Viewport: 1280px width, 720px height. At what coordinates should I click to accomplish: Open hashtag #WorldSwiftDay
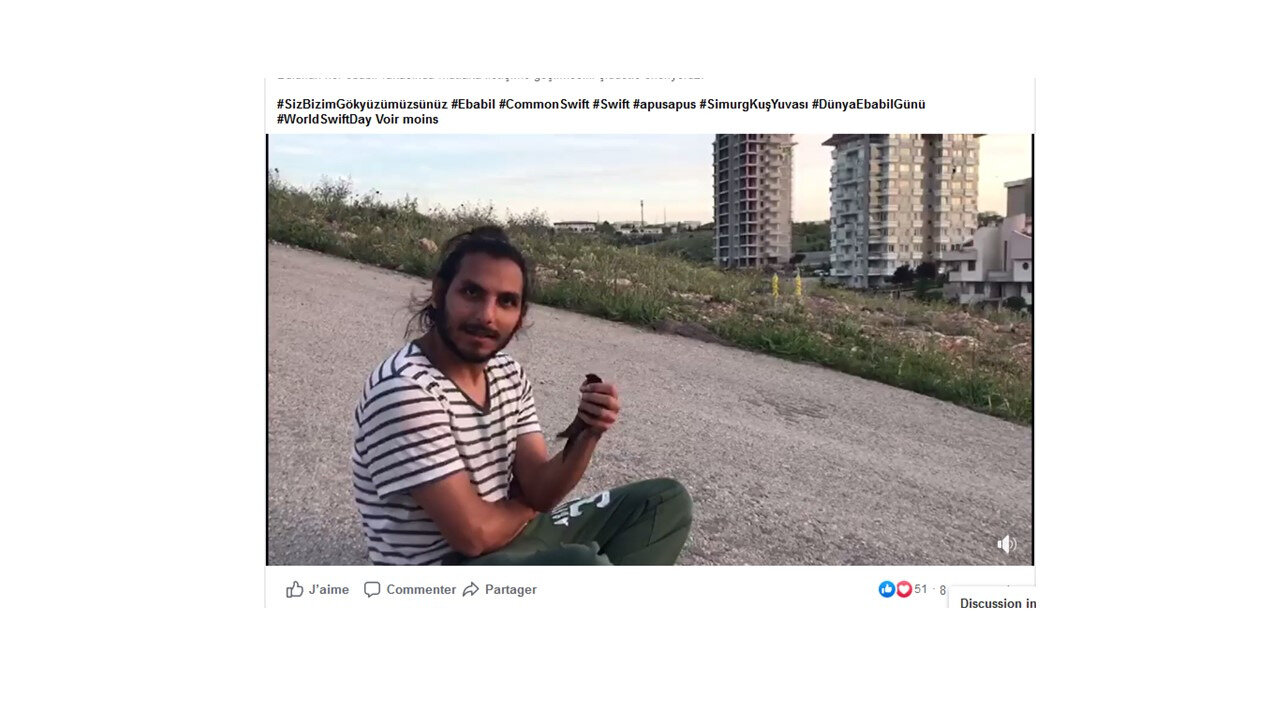pos(324,119)
